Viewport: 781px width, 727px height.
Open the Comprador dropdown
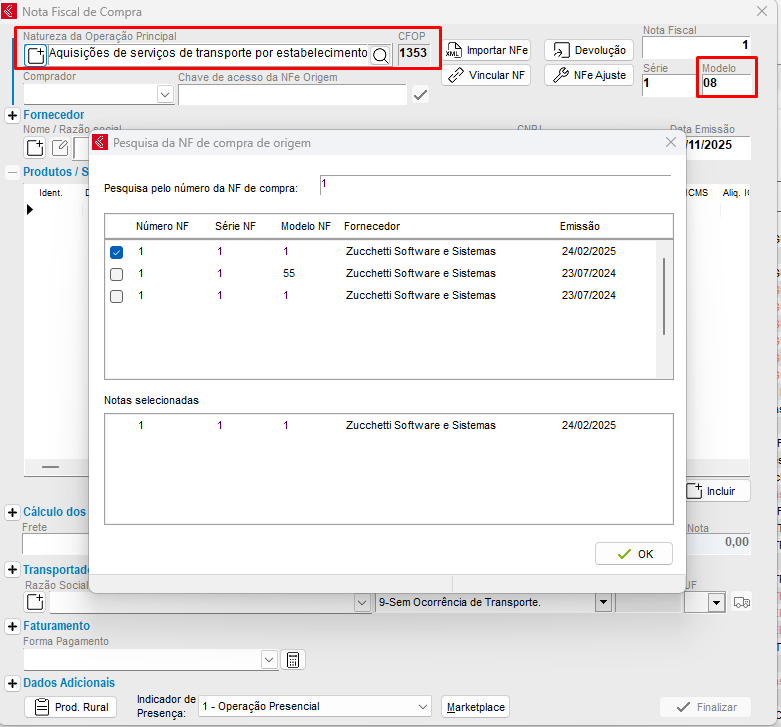(x=165, y=94)
